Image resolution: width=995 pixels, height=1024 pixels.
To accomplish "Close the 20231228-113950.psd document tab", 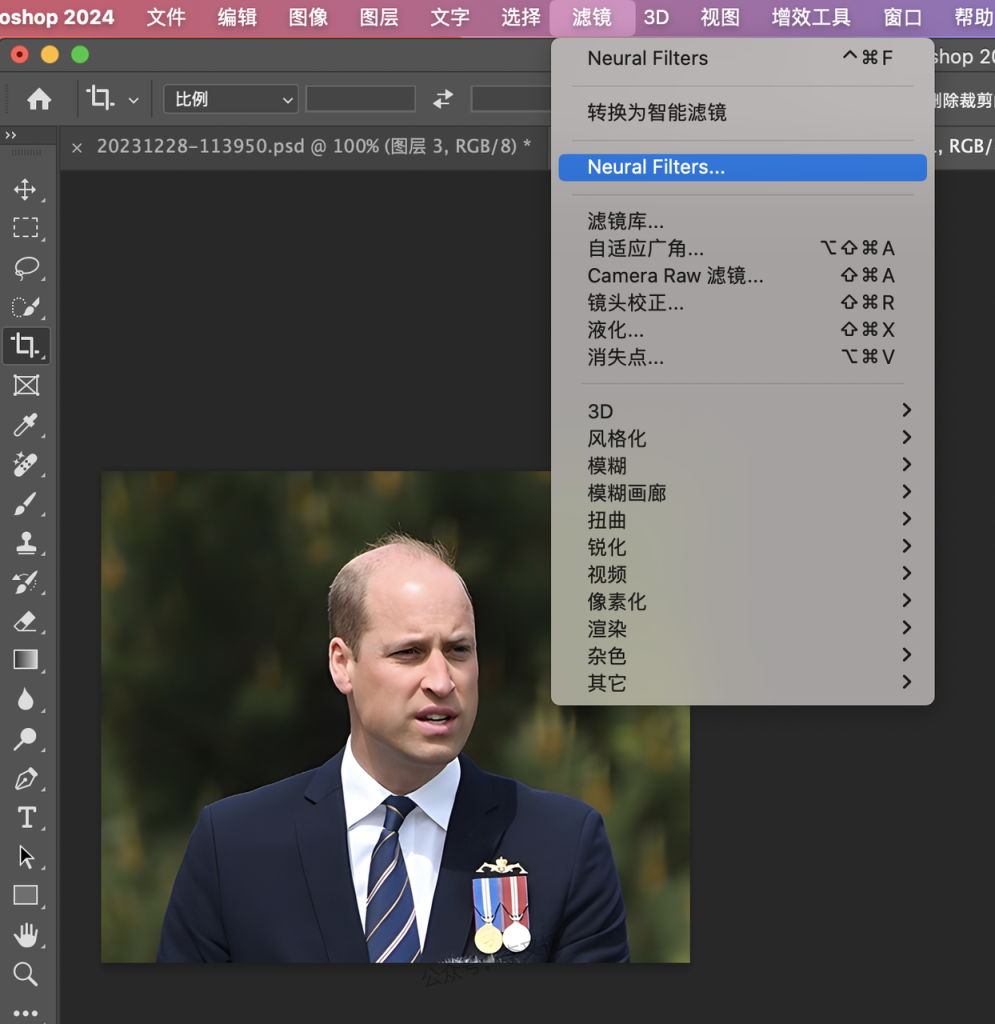I will (77, 147).
